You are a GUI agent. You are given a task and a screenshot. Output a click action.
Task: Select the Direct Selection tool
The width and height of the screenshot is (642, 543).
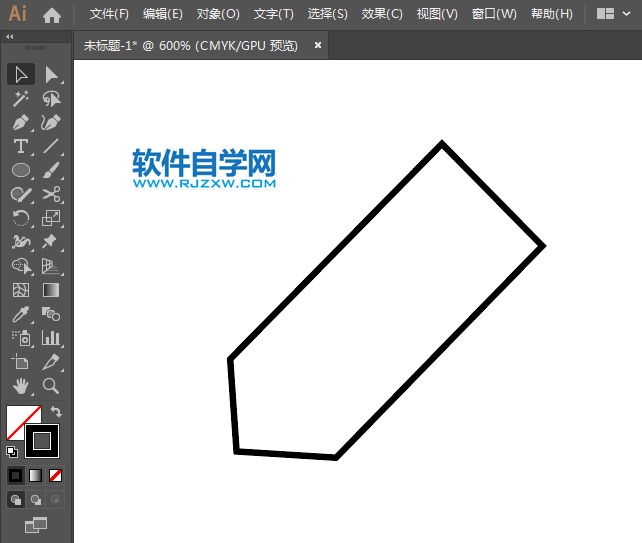(x=51, y=74)
